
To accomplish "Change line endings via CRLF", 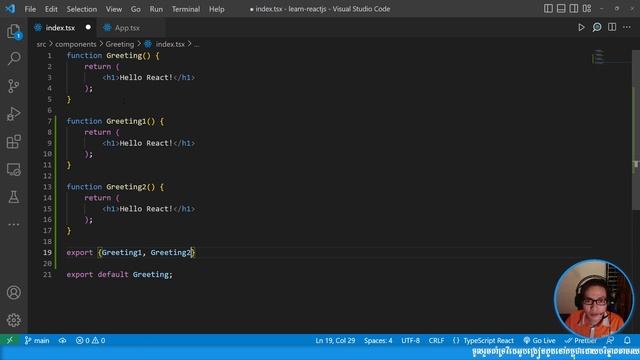I will coord(436,340).
